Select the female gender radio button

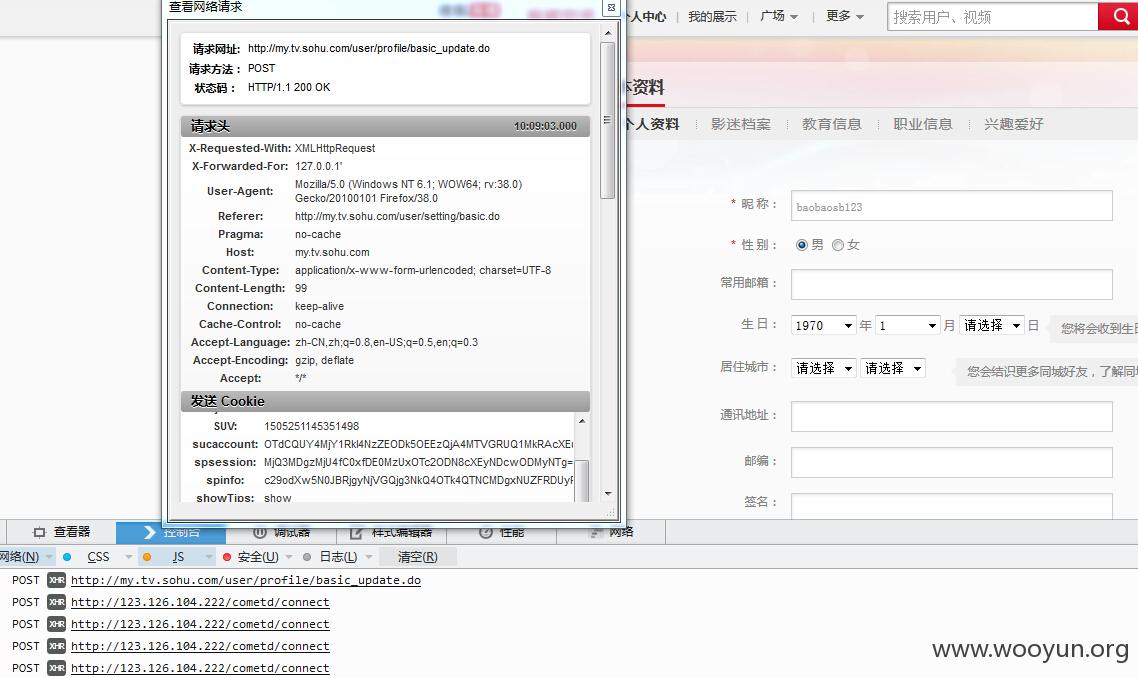(x=838, y=245)
